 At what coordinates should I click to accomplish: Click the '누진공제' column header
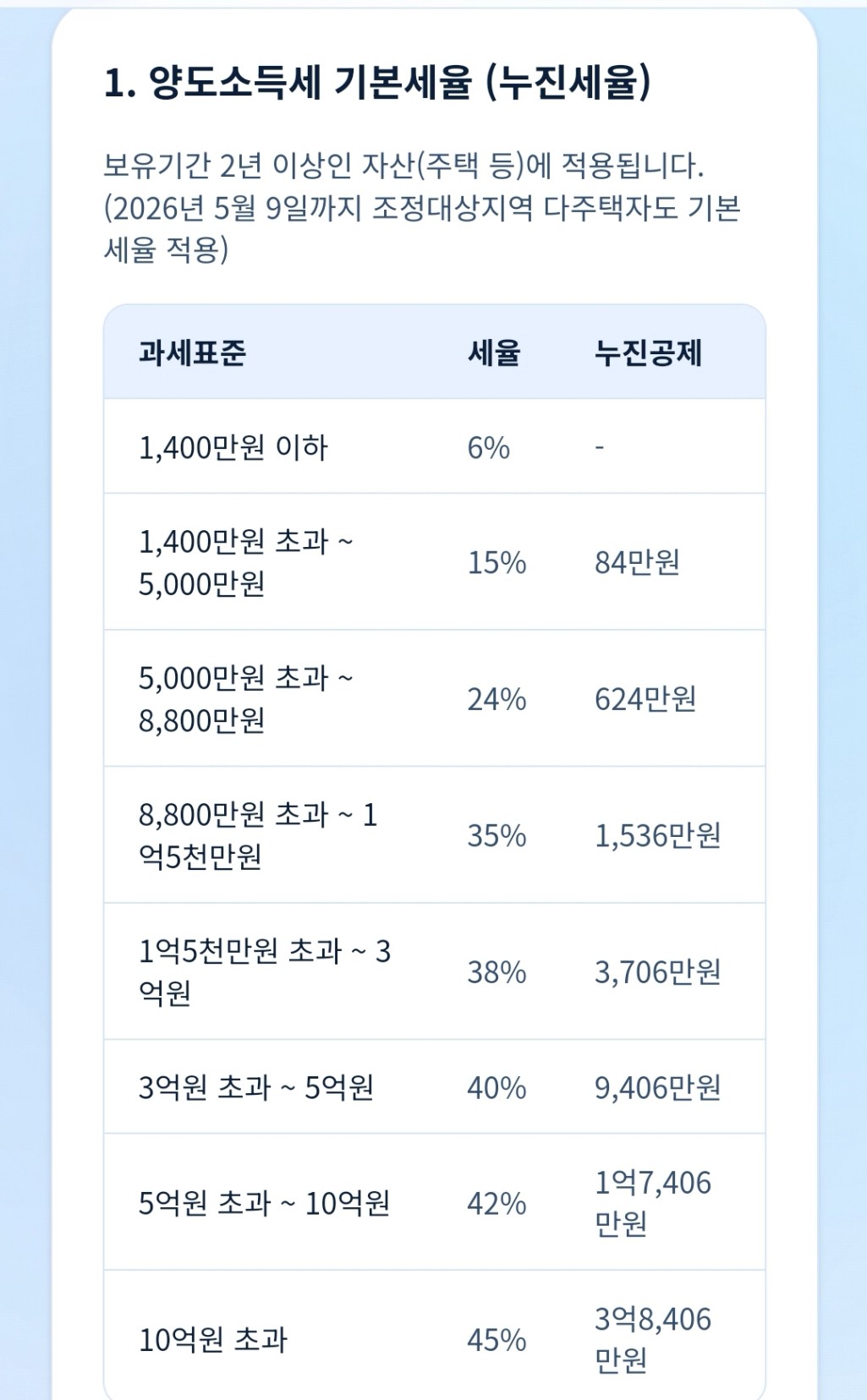click(648, 353)
